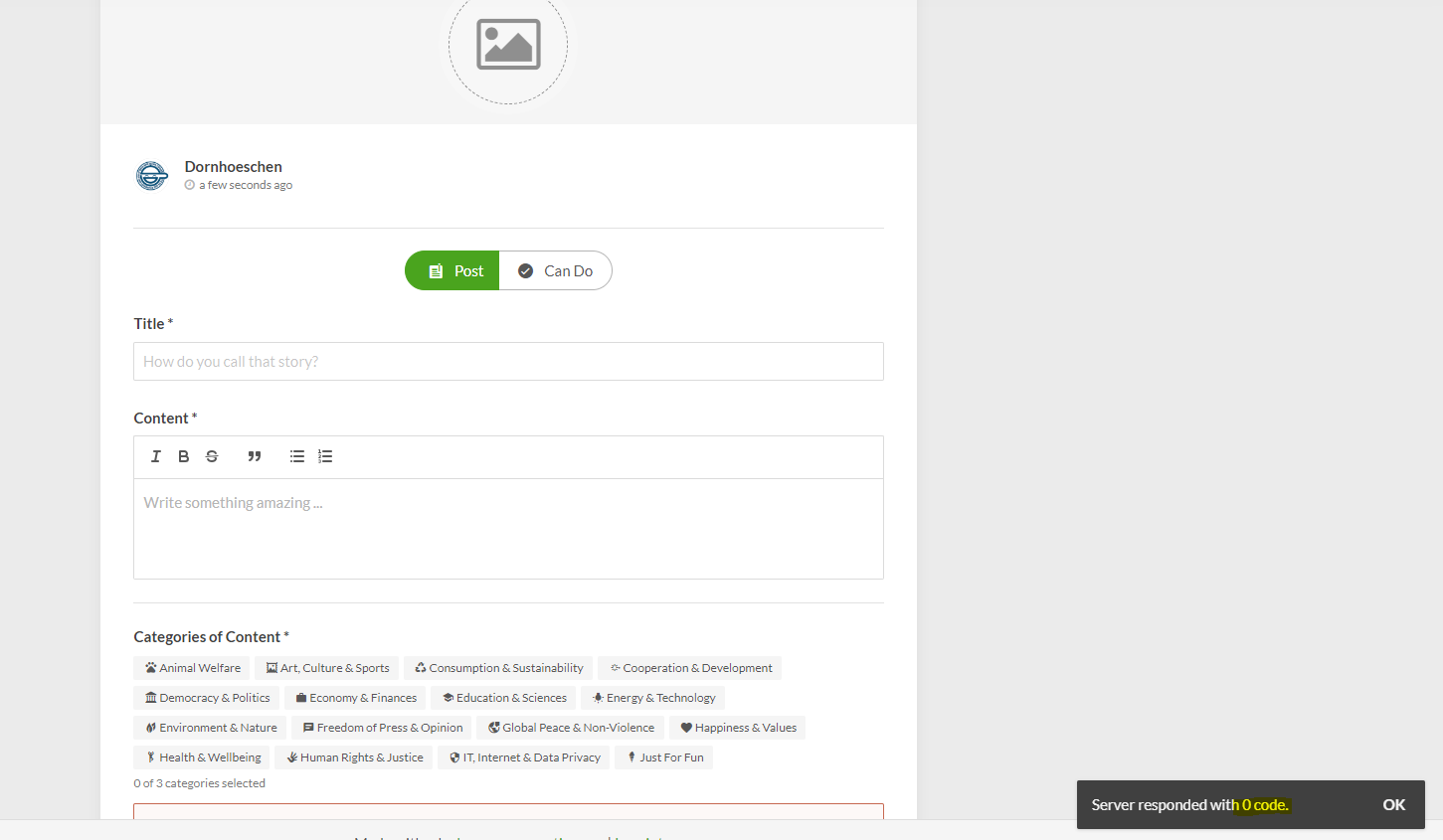Insert a bulleted list
Image resolution: width=1443 pixels, height=840 pixels.
[297, 456]
